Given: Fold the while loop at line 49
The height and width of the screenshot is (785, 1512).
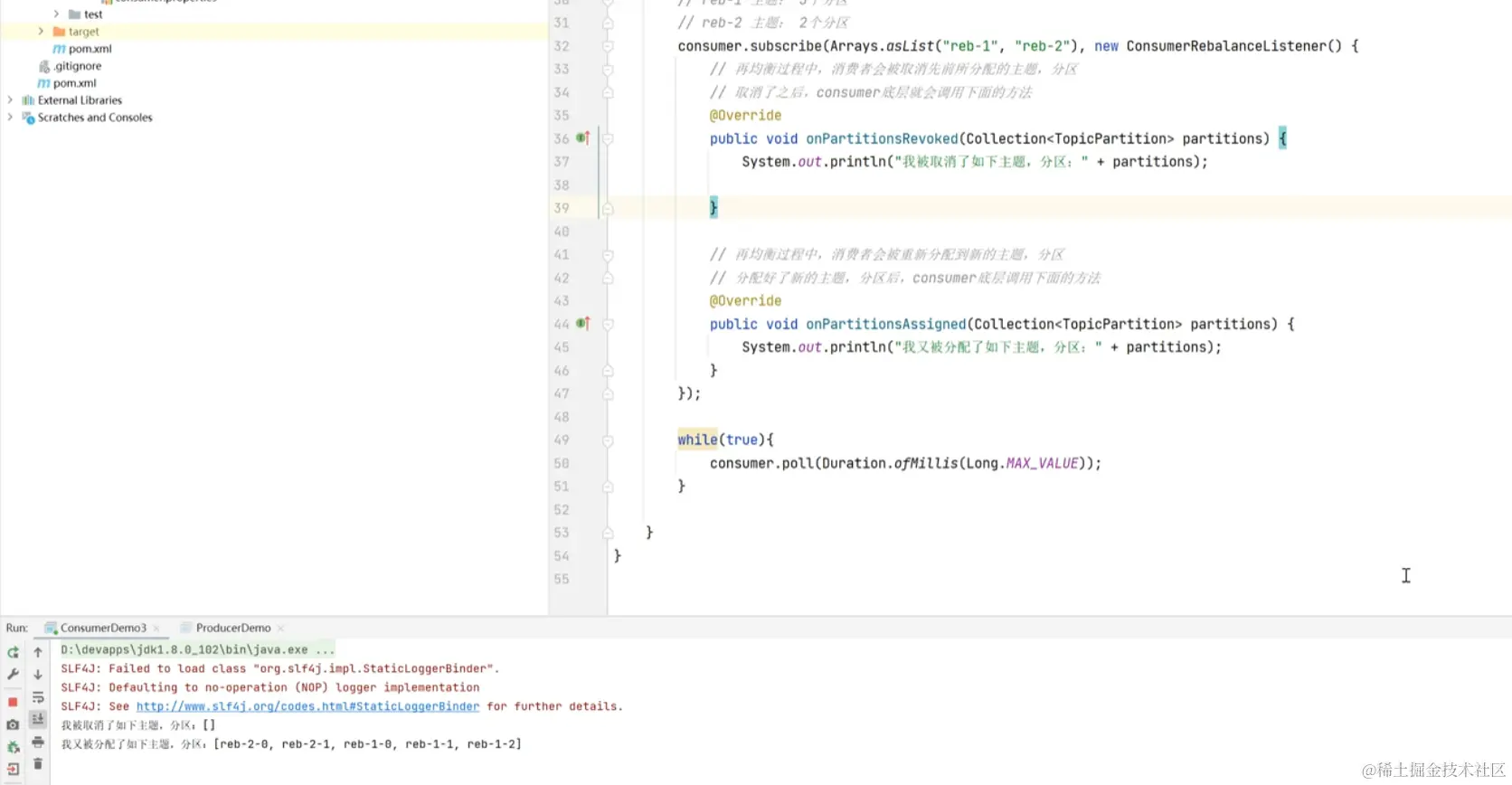Looking at the screenshot, I should pos(608,440).
